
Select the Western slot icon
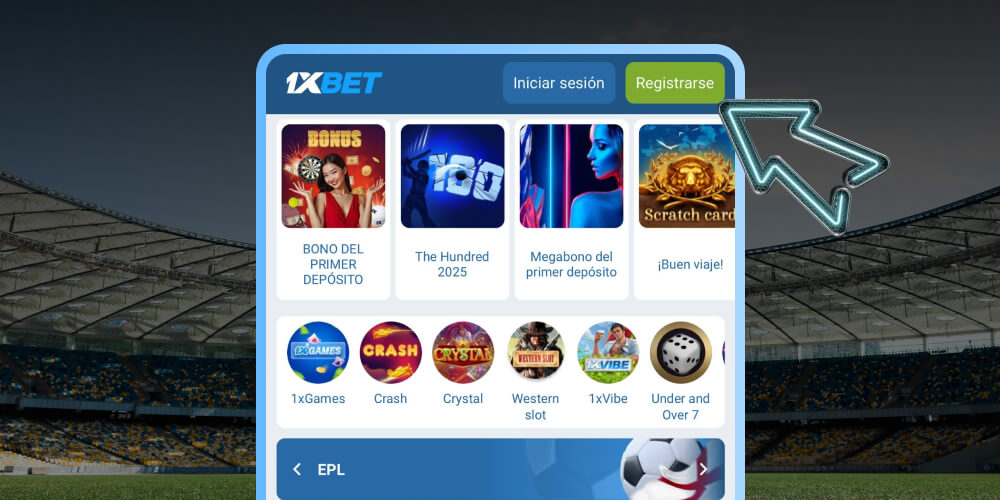[x=536, y=351]
